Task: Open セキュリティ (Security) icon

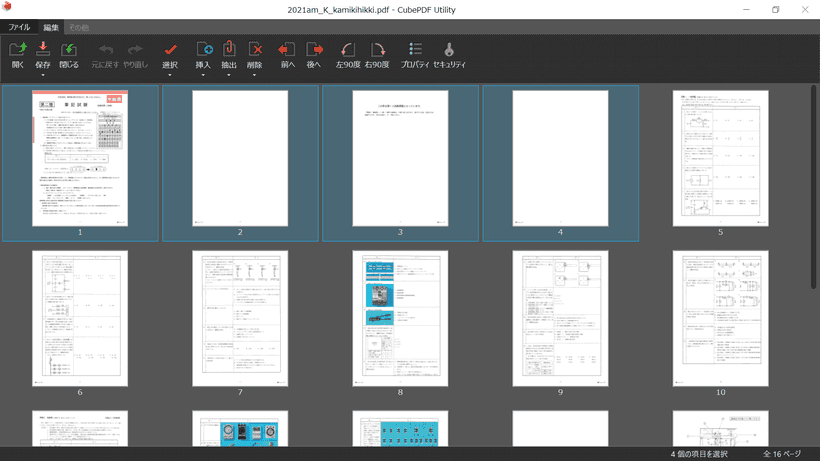Action: [x=449, y=50]
